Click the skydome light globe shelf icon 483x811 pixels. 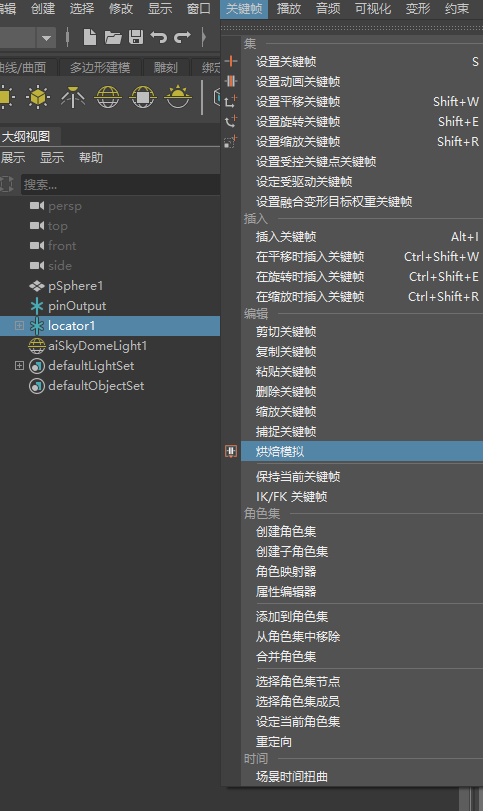pos(108,97)
